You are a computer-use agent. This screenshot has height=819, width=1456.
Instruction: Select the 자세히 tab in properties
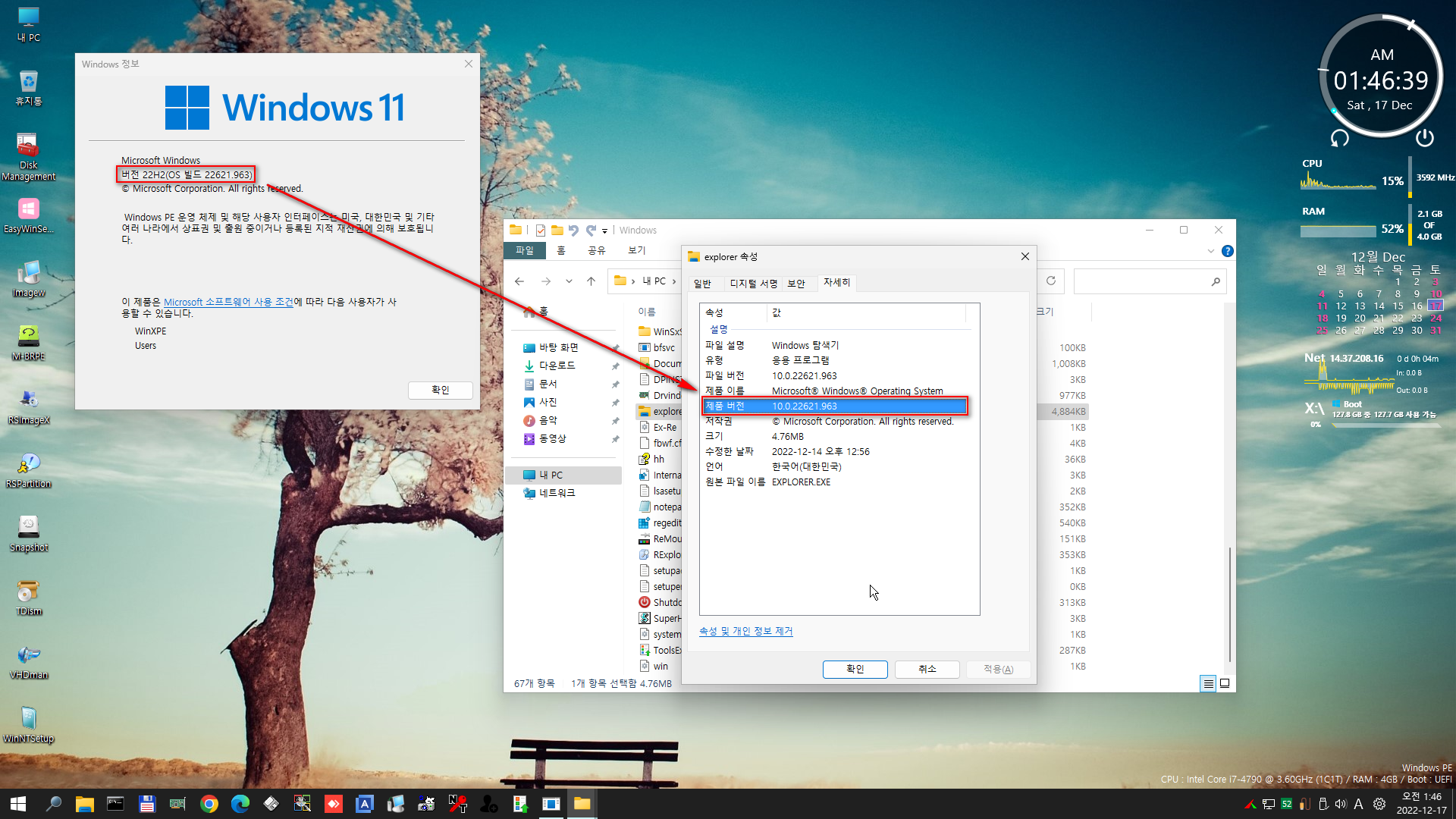[837, 282]
